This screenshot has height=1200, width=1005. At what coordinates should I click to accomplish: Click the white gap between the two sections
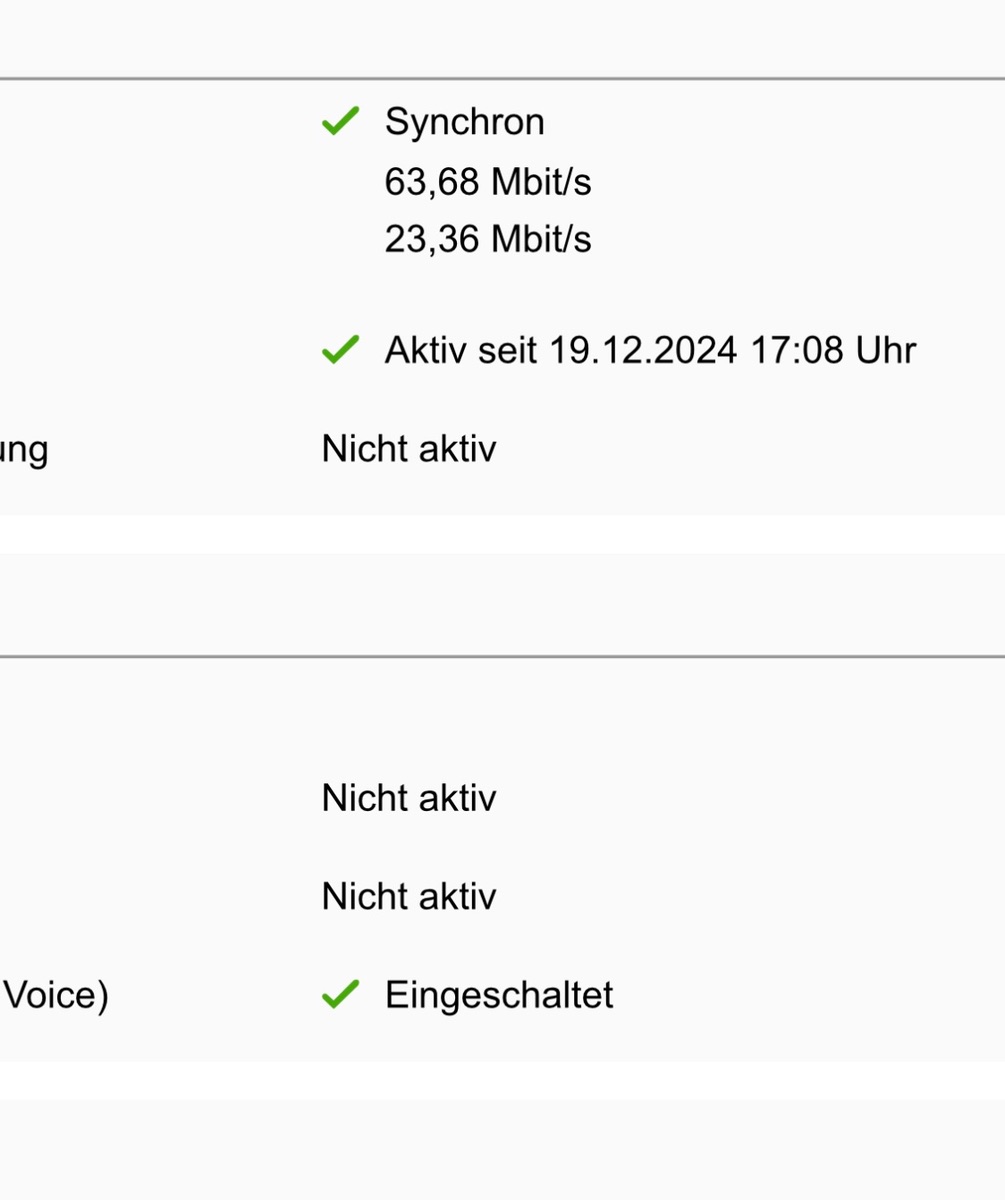pos(502,534)
